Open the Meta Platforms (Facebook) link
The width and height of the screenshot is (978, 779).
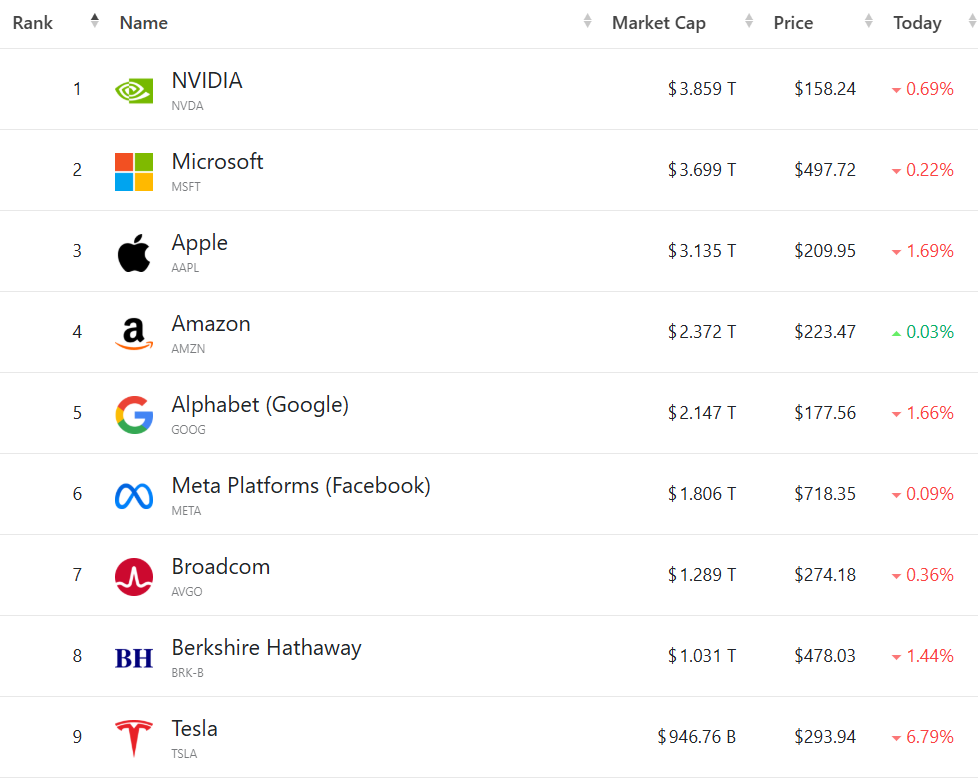pos(301,486)
